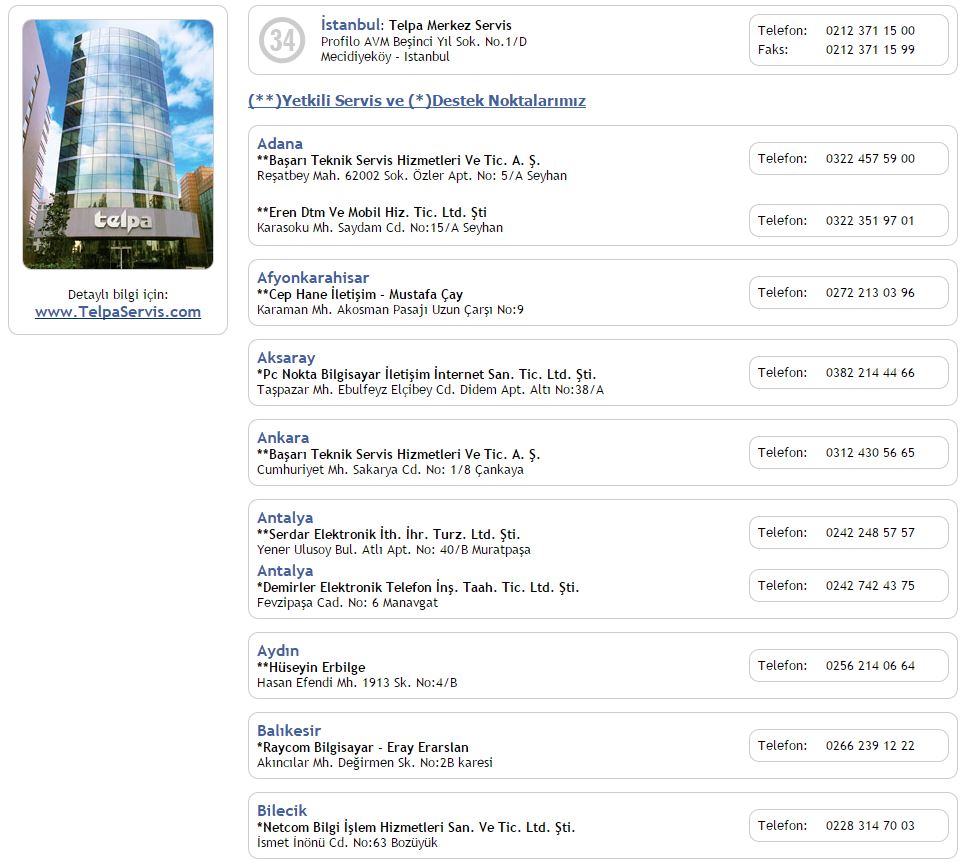The width and height of the screenshot is (962, 863).
Task: Click the İstanbul city name
Action: coord(350,25)
